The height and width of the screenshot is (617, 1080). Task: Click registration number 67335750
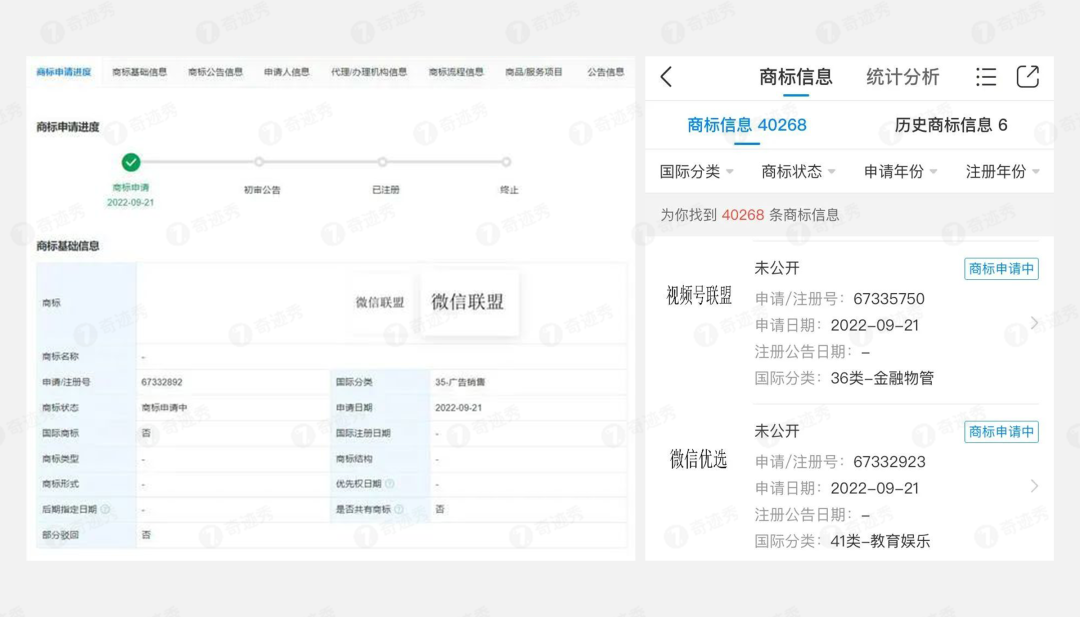[x=889, y=299]
